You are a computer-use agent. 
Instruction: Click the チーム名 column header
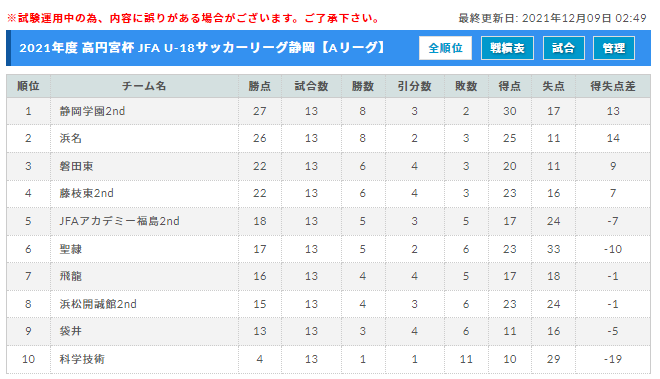[x=144, y=86]
